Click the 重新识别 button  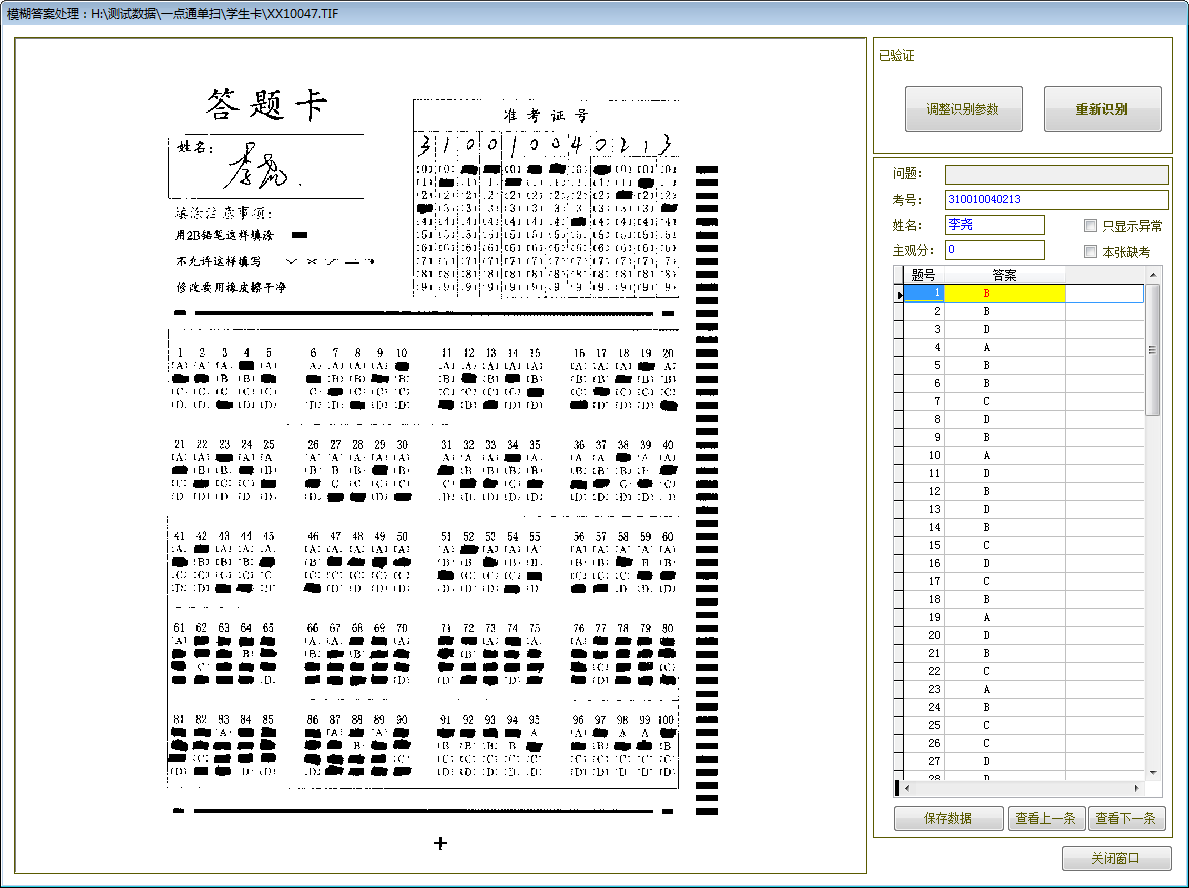1102,108
